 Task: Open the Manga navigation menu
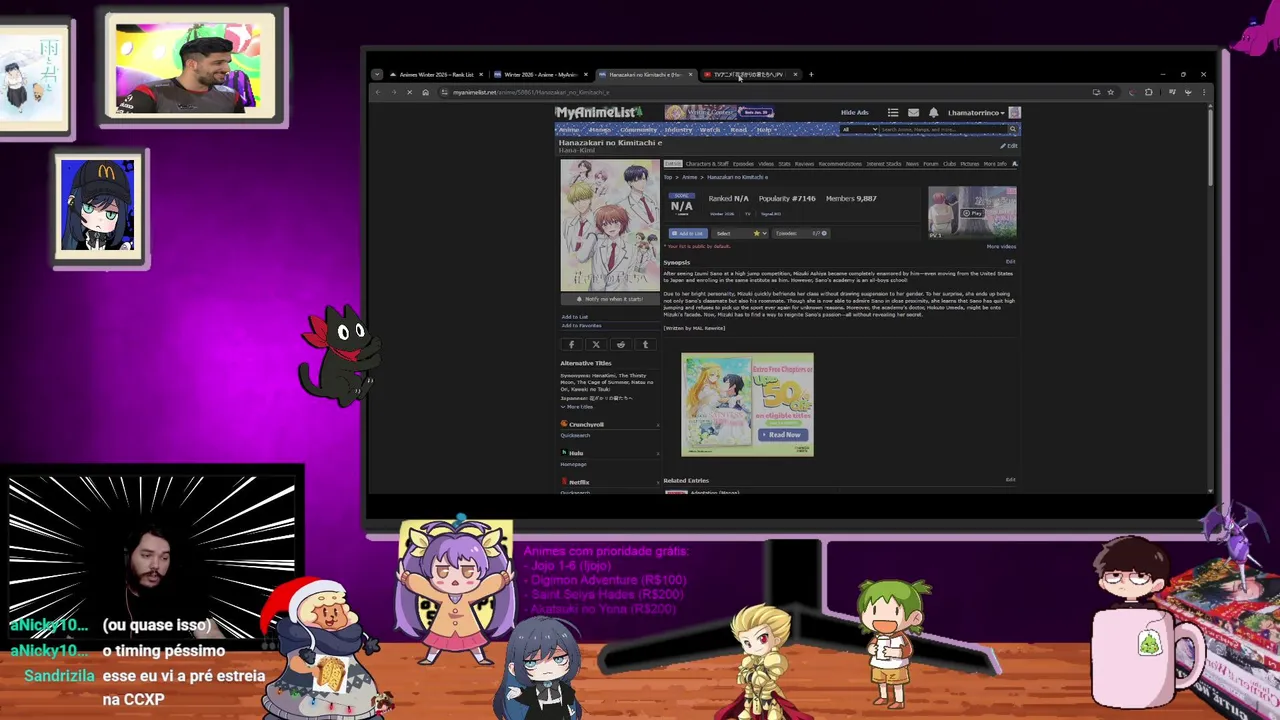(600, 130)
